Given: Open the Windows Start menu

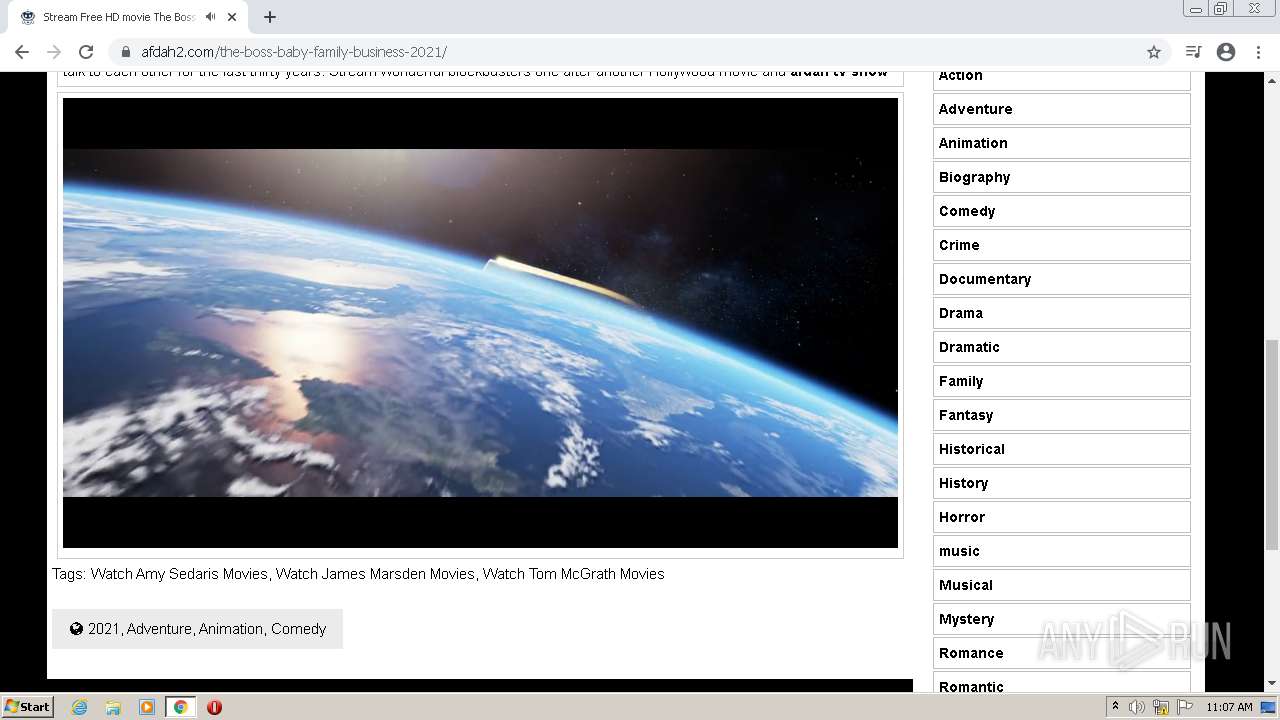Looking at the screenshot, I should point(28,707).
